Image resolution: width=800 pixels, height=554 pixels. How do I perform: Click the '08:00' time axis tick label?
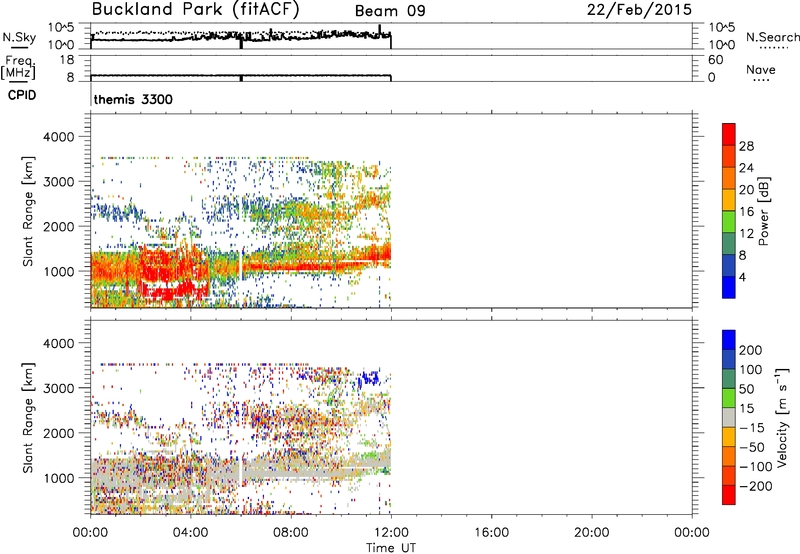point(291,533)
